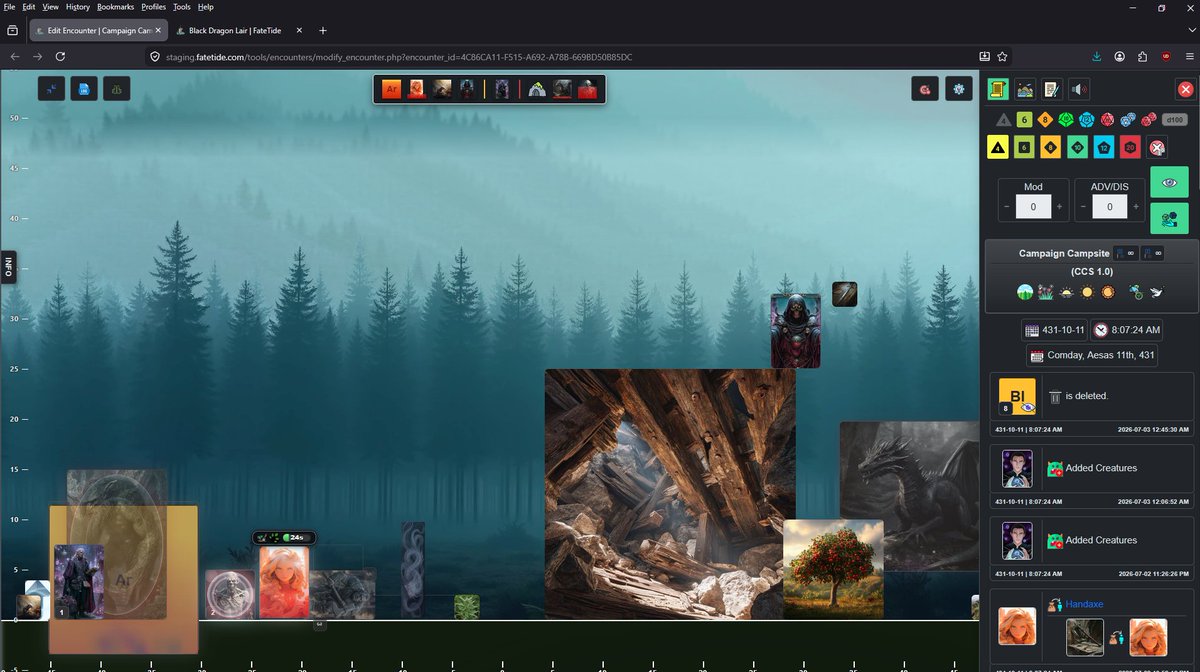This screenshot has width=1200, height=672.
Task: Open the landscape scene icon in sidebar
Action: click(x=1024, y=89)
